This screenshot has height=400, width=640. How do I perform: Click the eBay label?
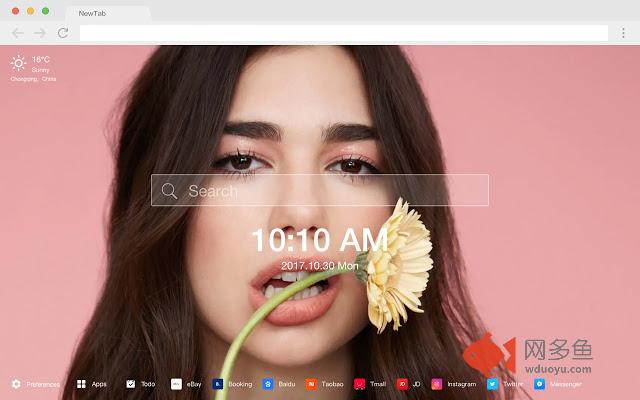[x=194, y=384]
